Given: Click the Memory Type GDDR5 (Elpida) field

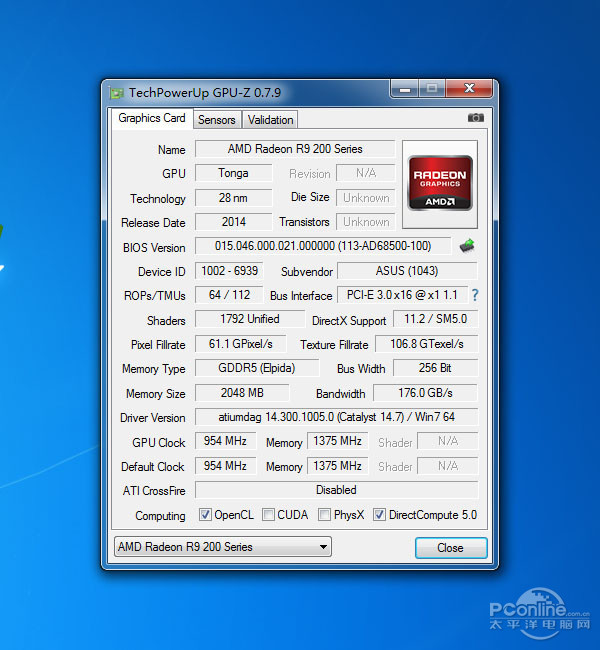Looking at the screenshot, I should [257, 368].
